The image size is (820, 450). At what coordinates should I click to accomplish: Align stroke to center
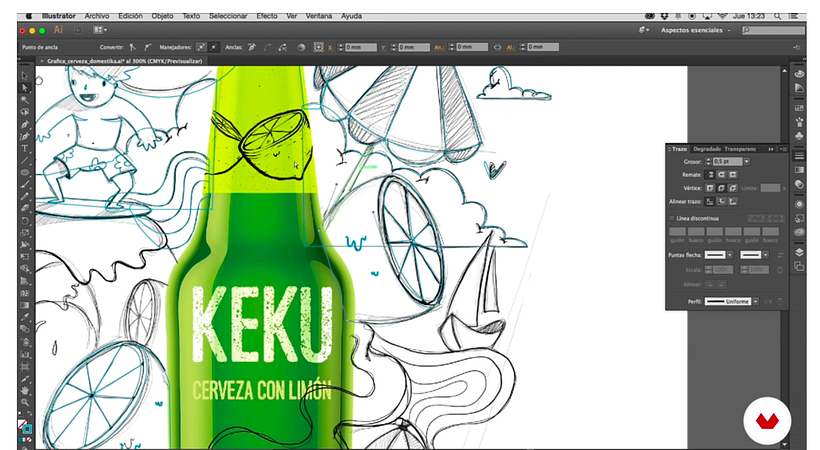pos(710,201)
